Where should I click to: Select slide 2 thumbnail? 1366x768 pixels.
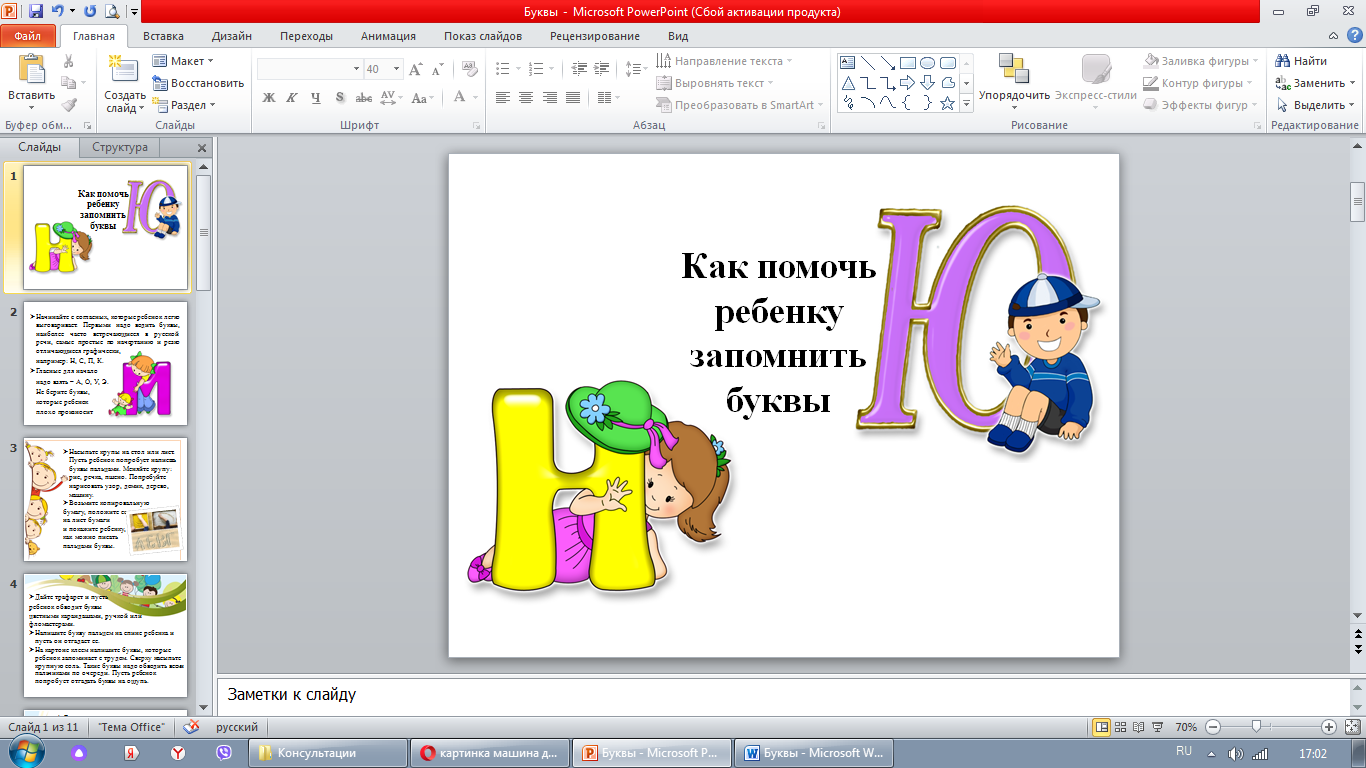(x=105, y=363)
